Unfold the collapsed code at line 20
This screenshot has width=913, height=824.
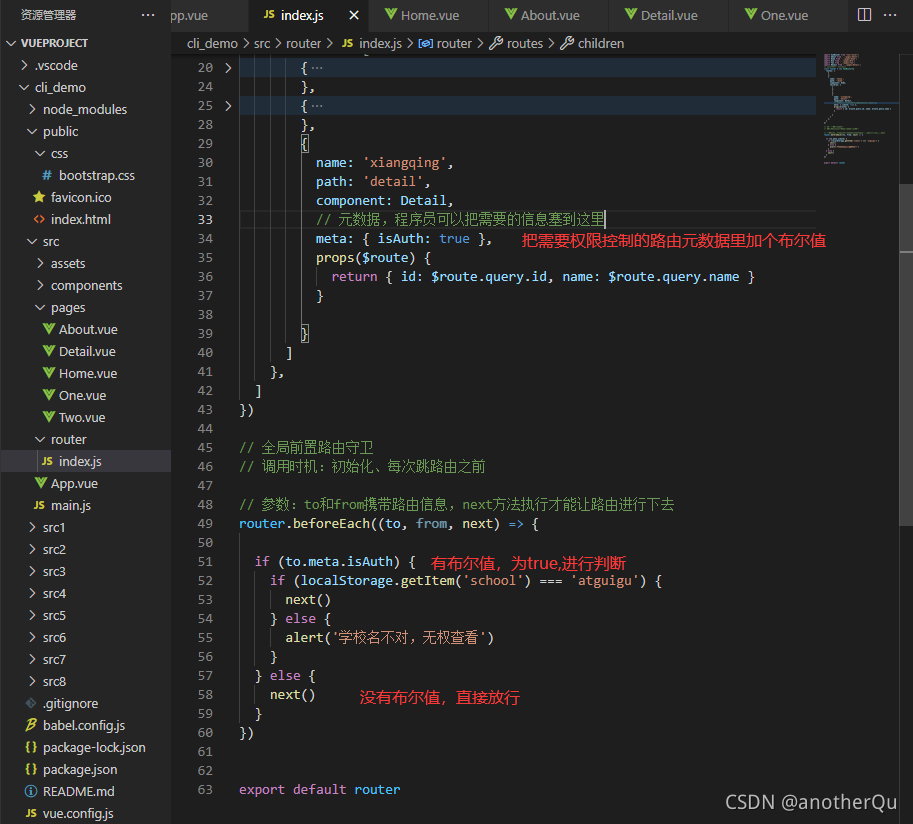click(228, 68)
